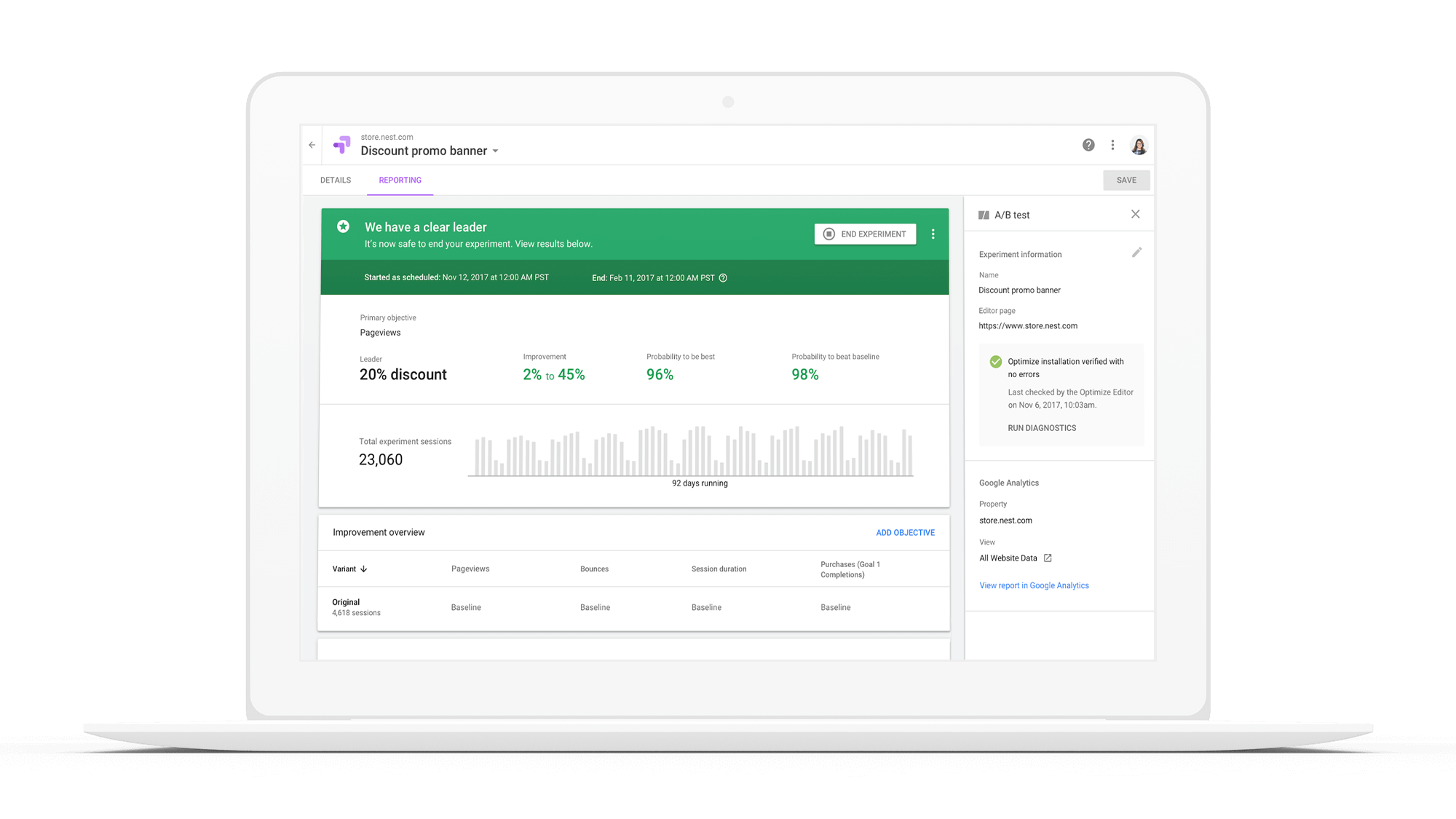Click the 20% discount leader text
Viewport: 1456px width, 819px height.
403,375
